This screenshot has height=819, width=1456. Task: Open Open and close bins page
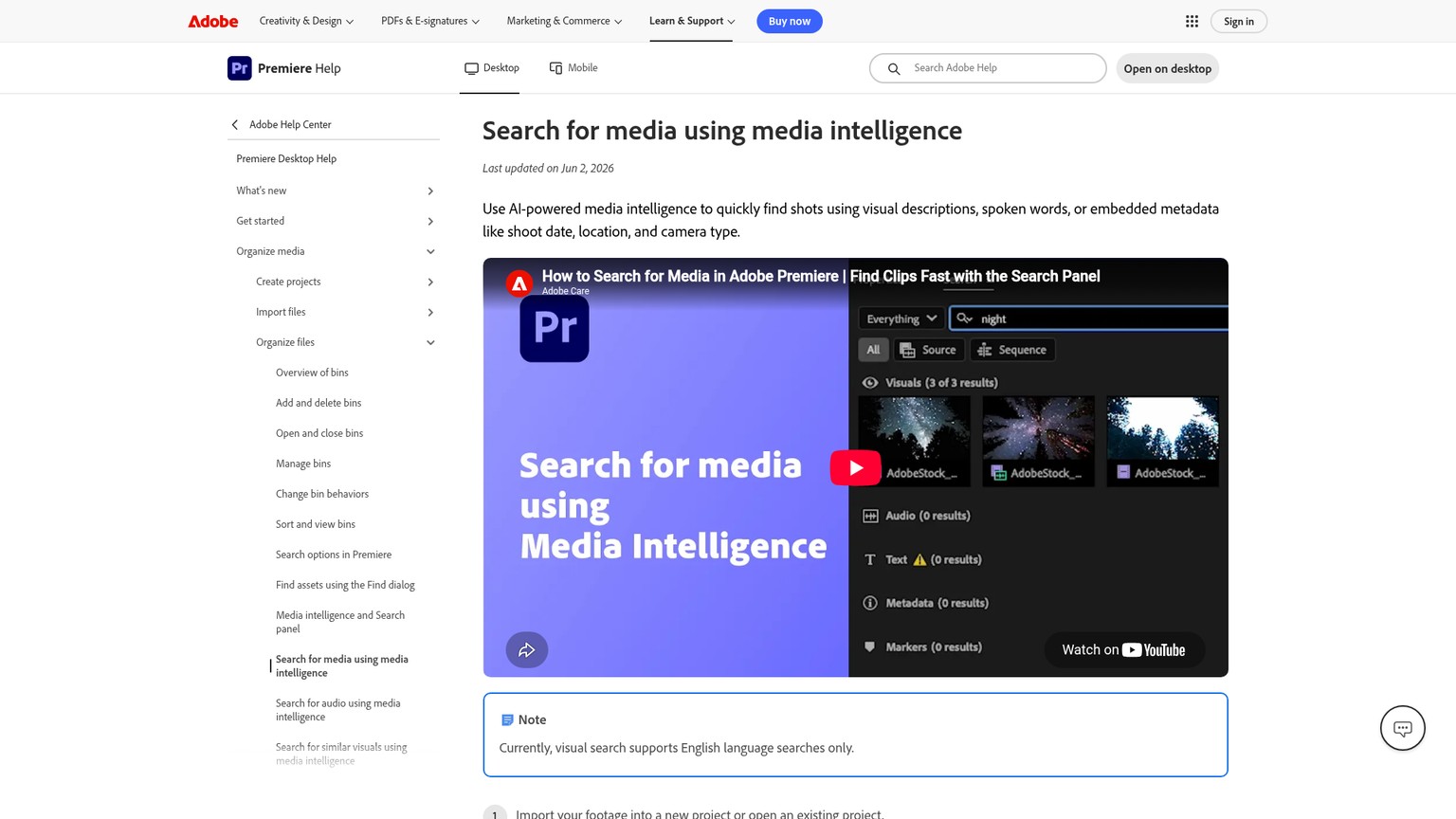tap(319, 433)
